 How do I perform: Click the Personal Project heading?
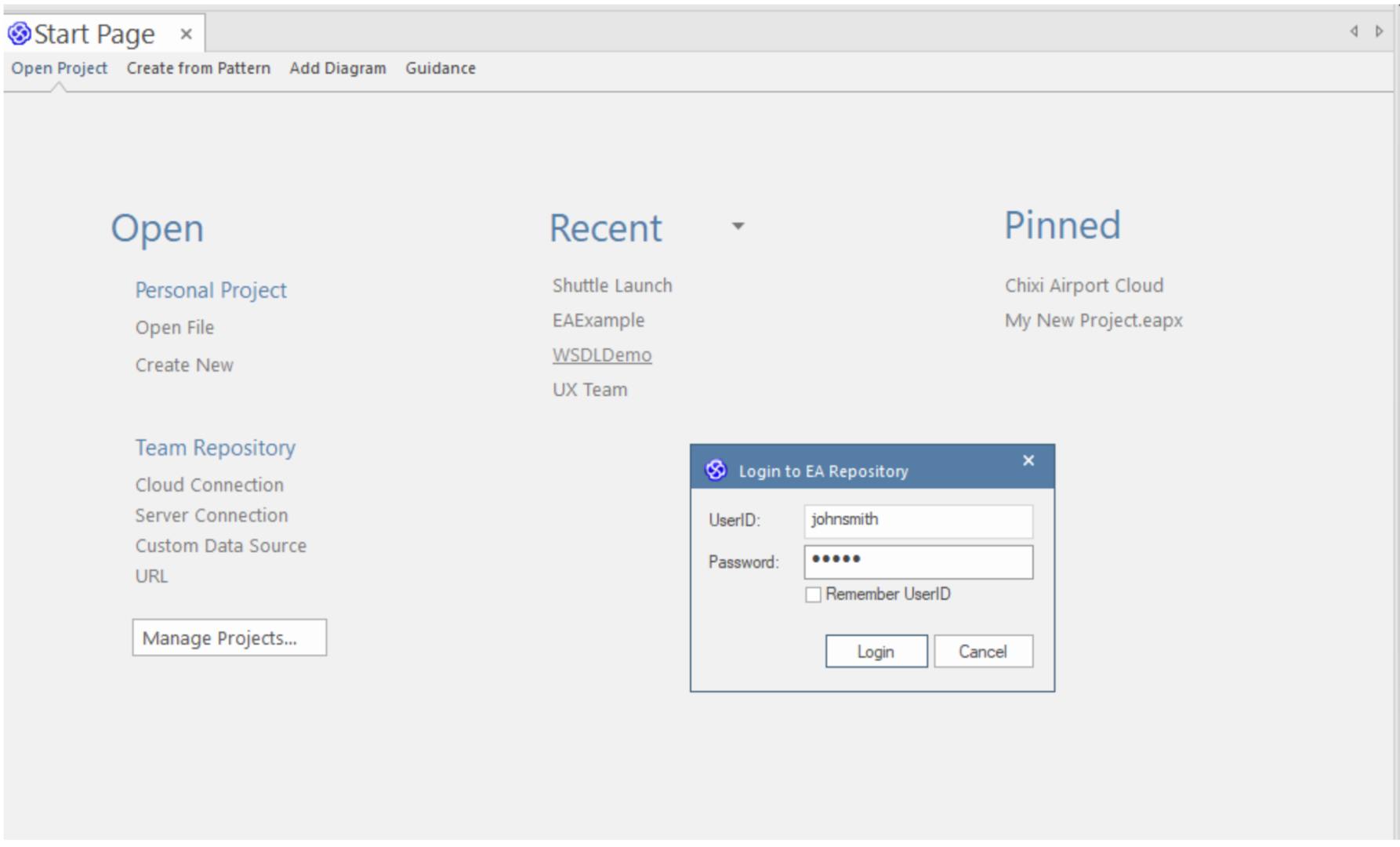pos(211,290)
